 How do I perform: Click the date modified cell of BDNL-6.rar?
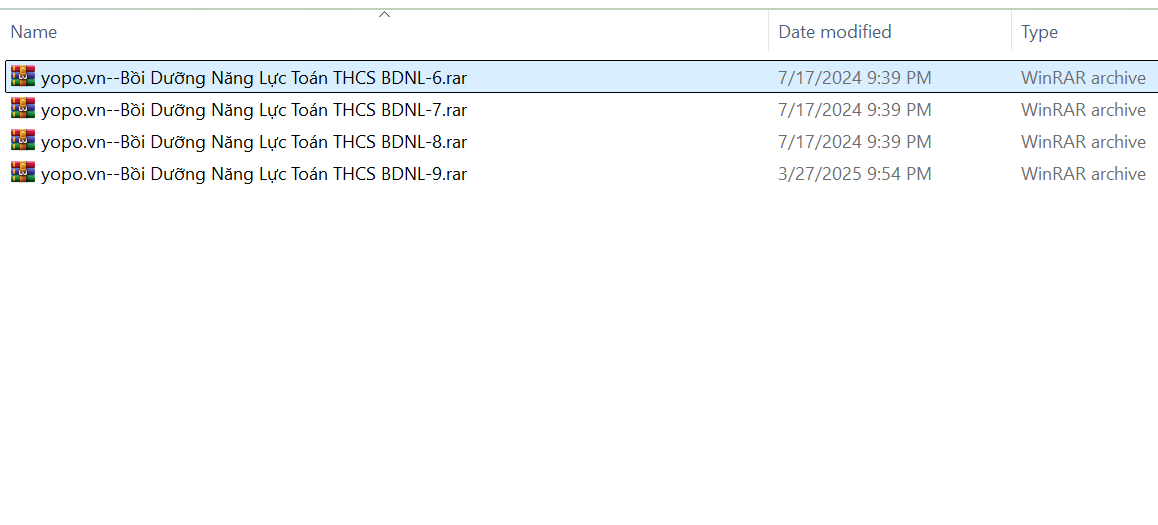(854, 78)
